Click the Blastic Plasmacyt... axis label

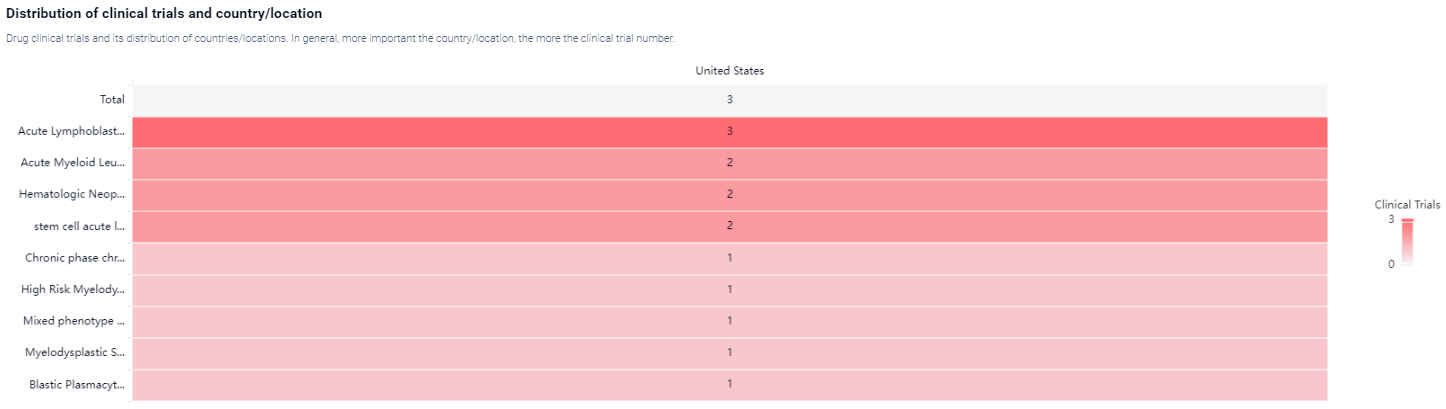pyautogui.click(x=77, y=384)
